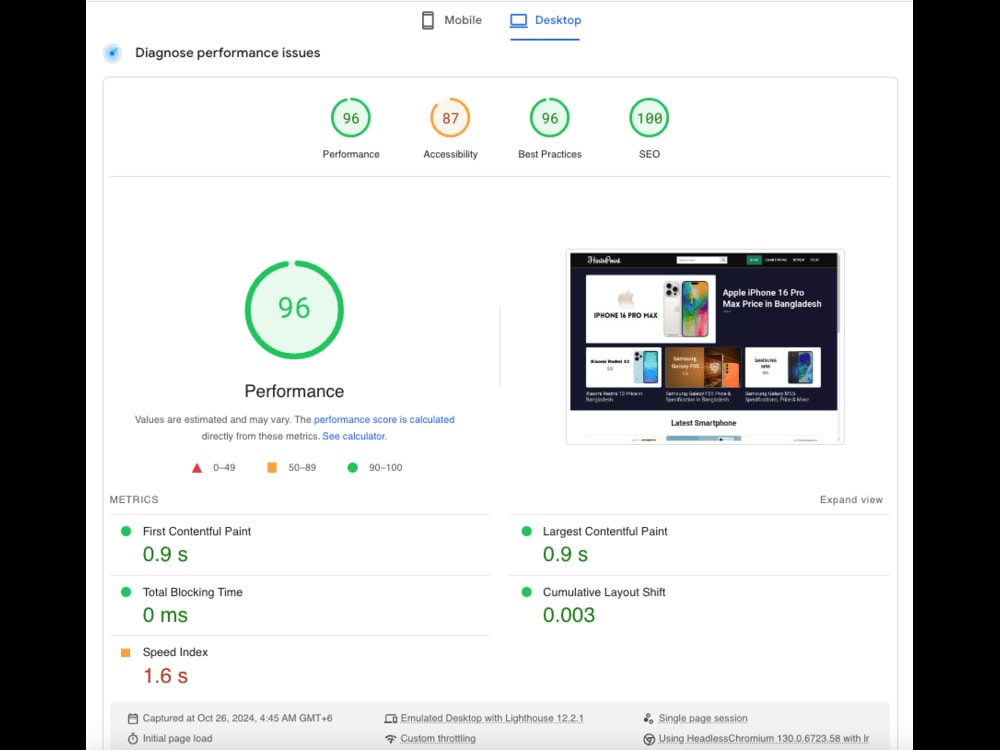Viewport: 1000px width, 750px height.
Task: Click 'Diagnose performance issues' heading
Action: (x=228, y=53)
